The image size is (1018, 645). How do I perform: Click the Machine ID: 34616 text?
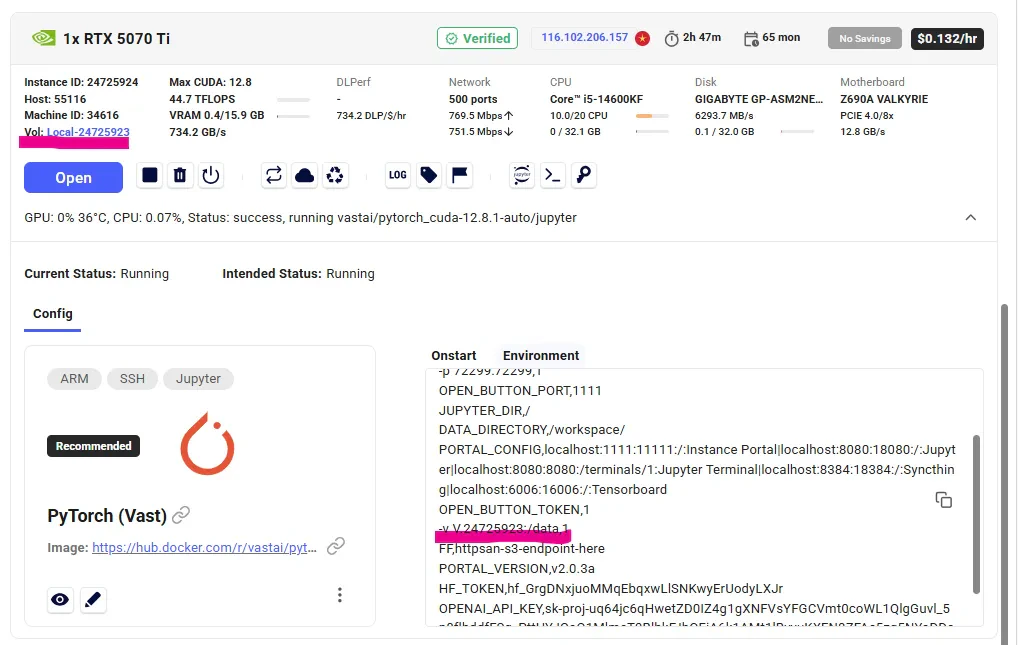coord(71,115)
